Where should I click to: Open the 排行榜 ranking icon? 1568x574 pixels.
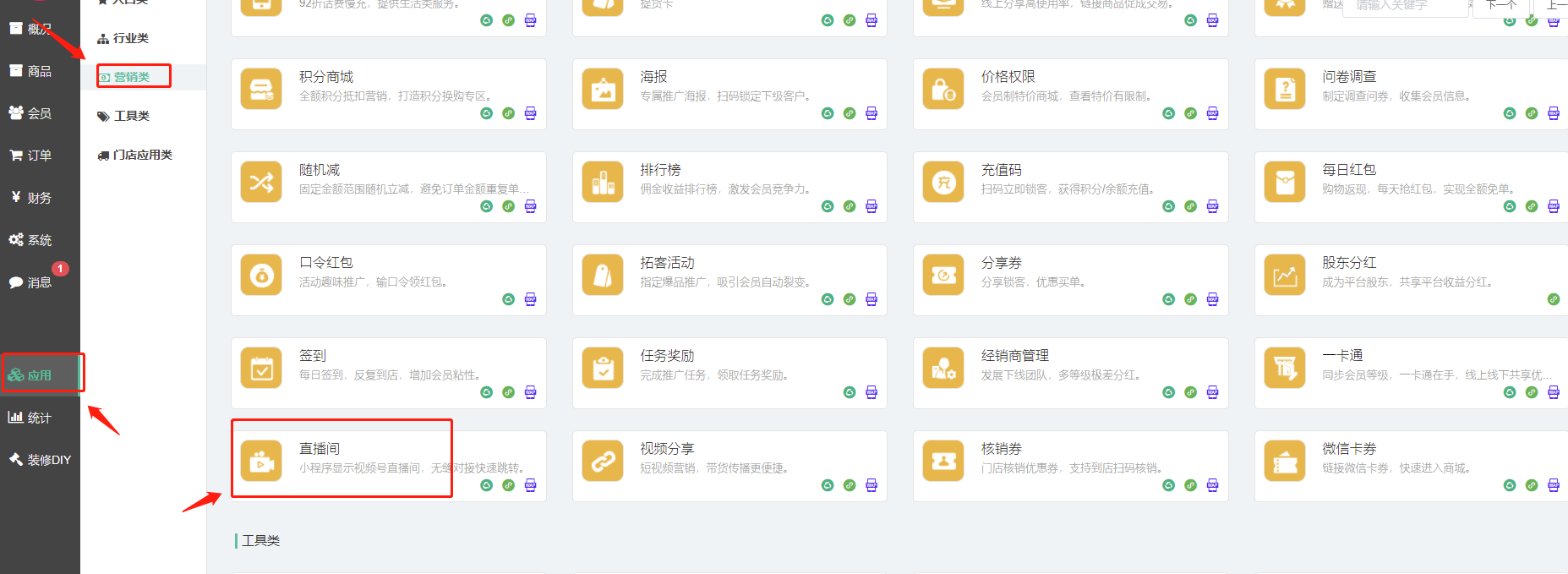pyautogui.click(x=603, y=183)
